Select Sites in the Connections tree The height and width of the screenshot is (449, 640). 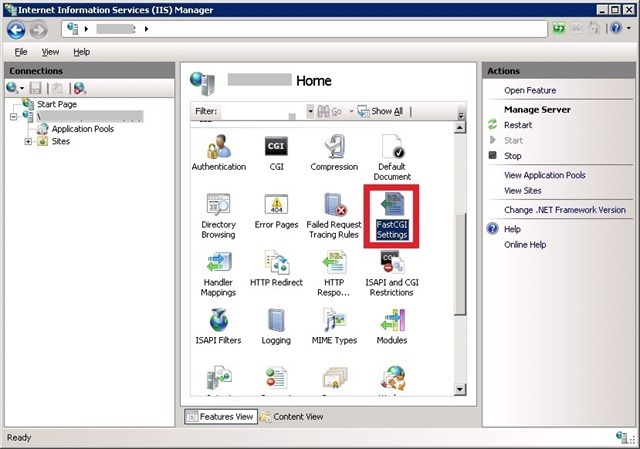pyautogui.click(x=60, y=142)
